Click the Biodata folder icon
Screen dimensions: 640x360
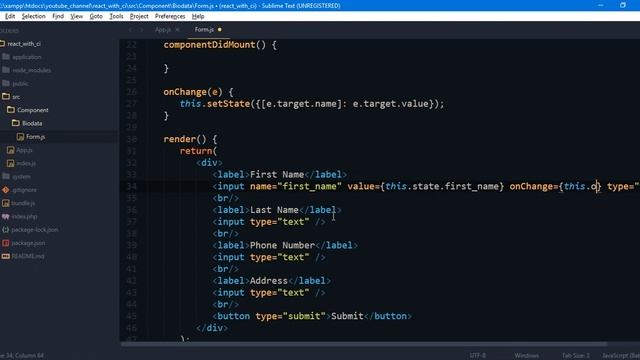(x=16, y=123)
